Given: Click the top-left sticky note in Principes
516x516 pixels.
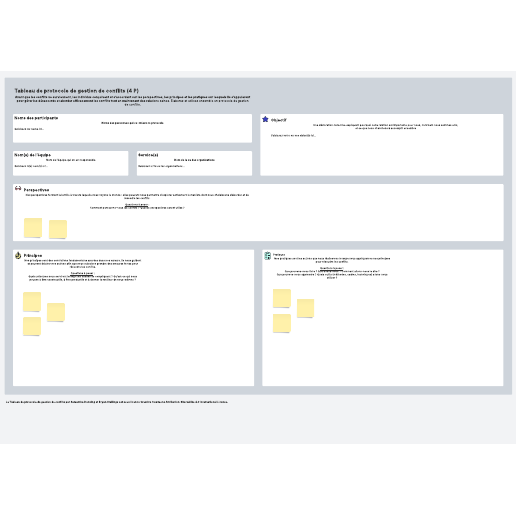Looking at the screenshot, I should (32, 302).
